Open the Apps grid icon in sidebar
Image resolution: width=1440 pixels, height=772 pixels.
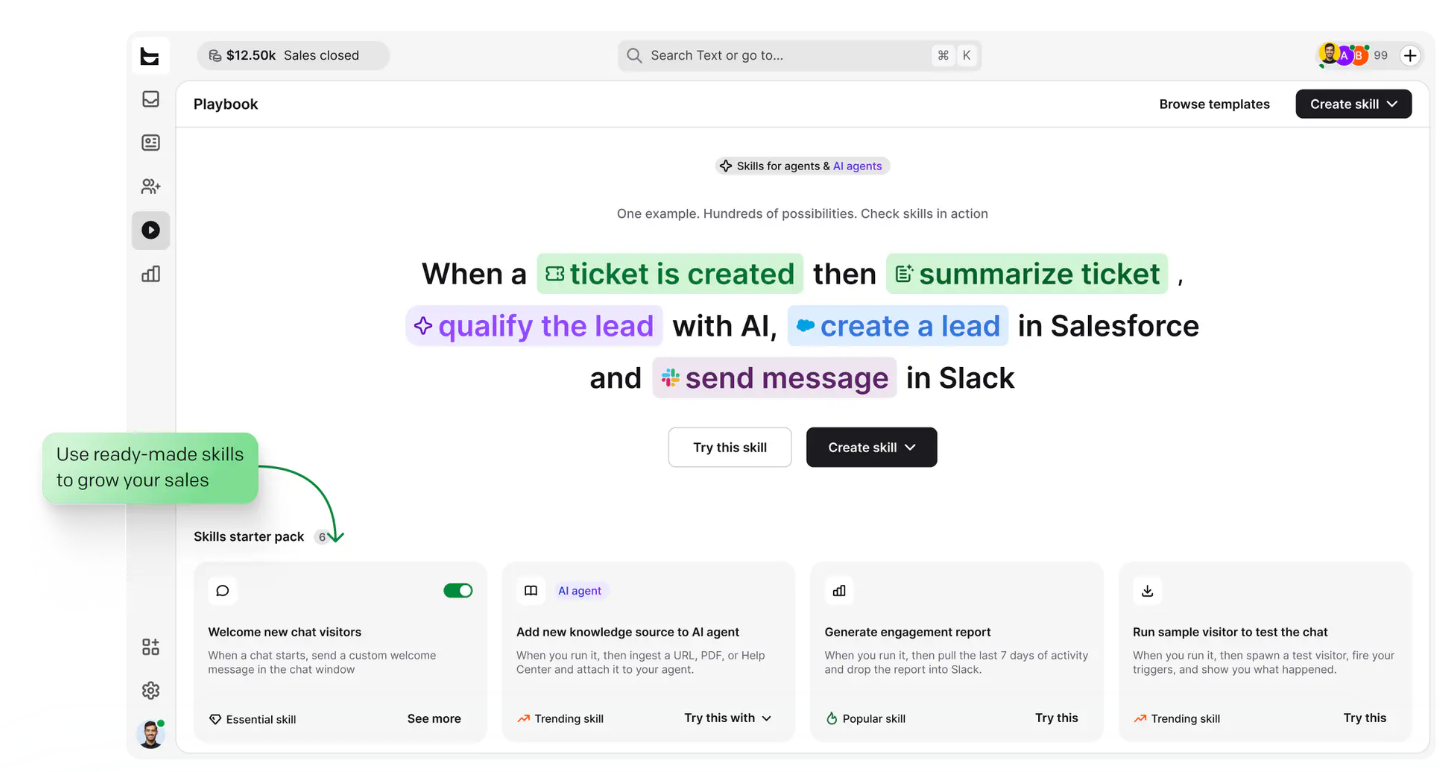[151, 647]
